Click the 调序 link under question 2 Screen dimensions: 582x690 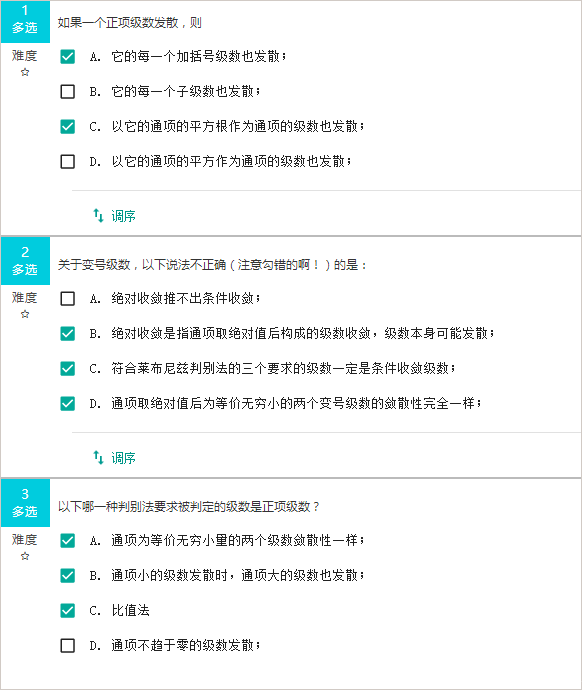123,458
